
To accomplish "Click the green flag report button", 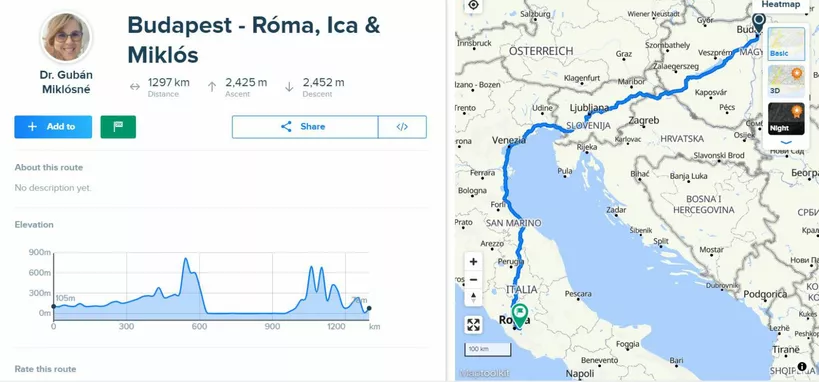I will coord(118,127).
